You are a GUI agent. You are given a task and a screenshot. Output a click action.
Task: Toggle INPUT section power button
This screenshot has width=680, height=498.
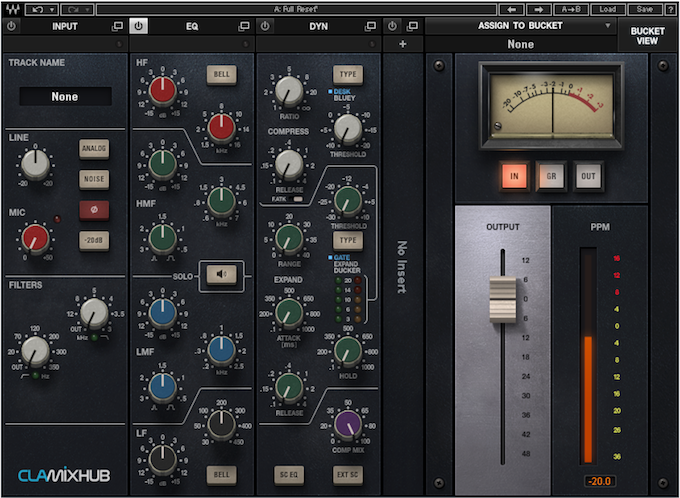[x=11, y=26]
